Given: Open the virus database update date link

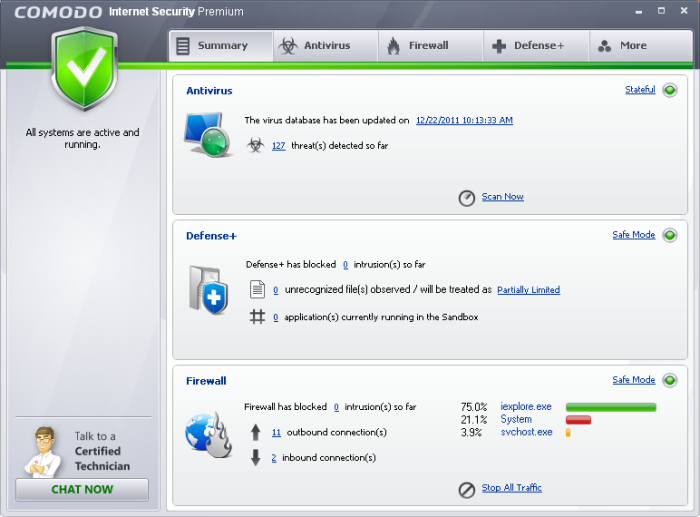Looking at the screenshot, I should click(x=464, y=120).
